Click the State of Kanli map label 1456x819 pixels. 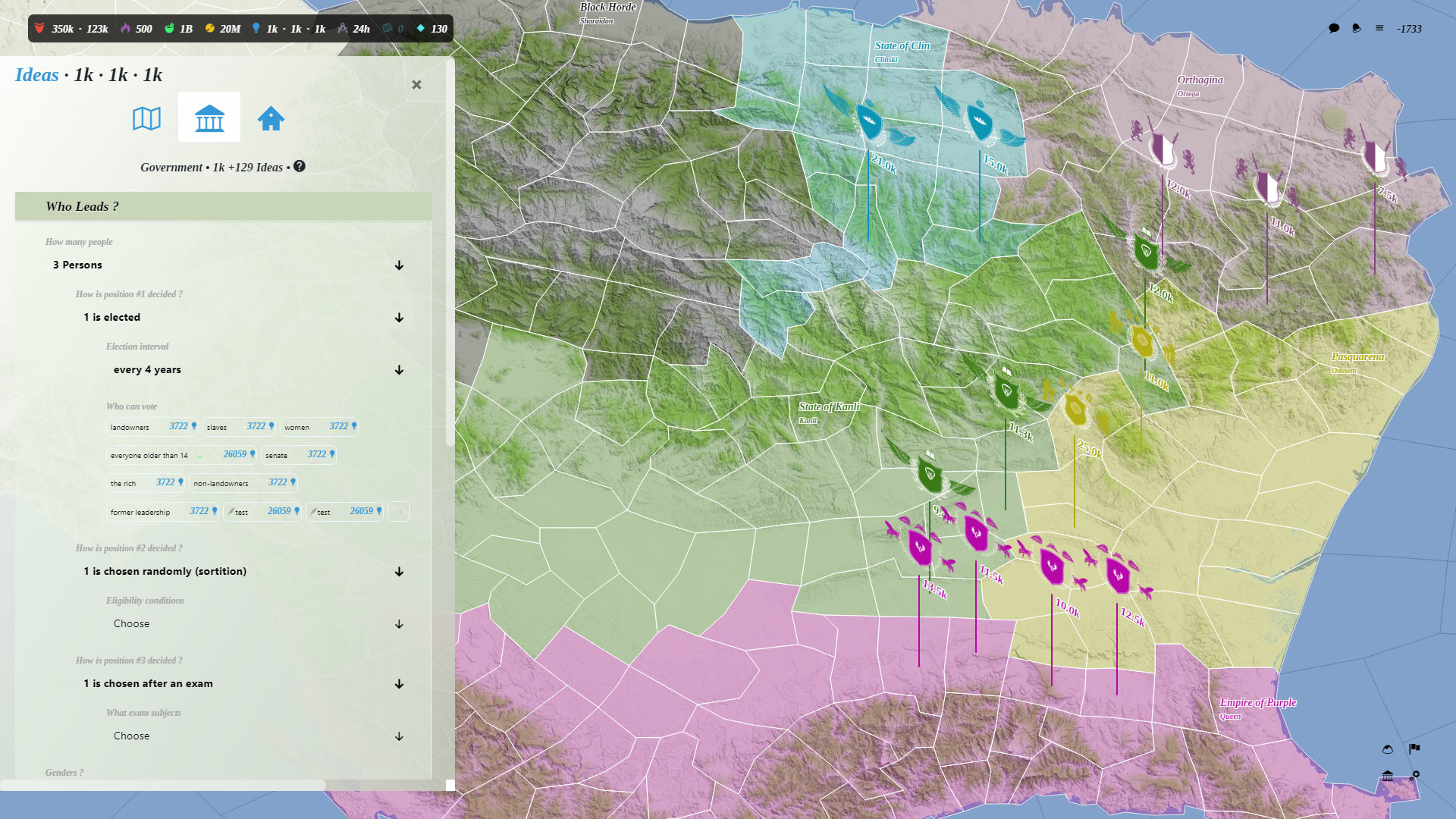[x=828, y=407]
